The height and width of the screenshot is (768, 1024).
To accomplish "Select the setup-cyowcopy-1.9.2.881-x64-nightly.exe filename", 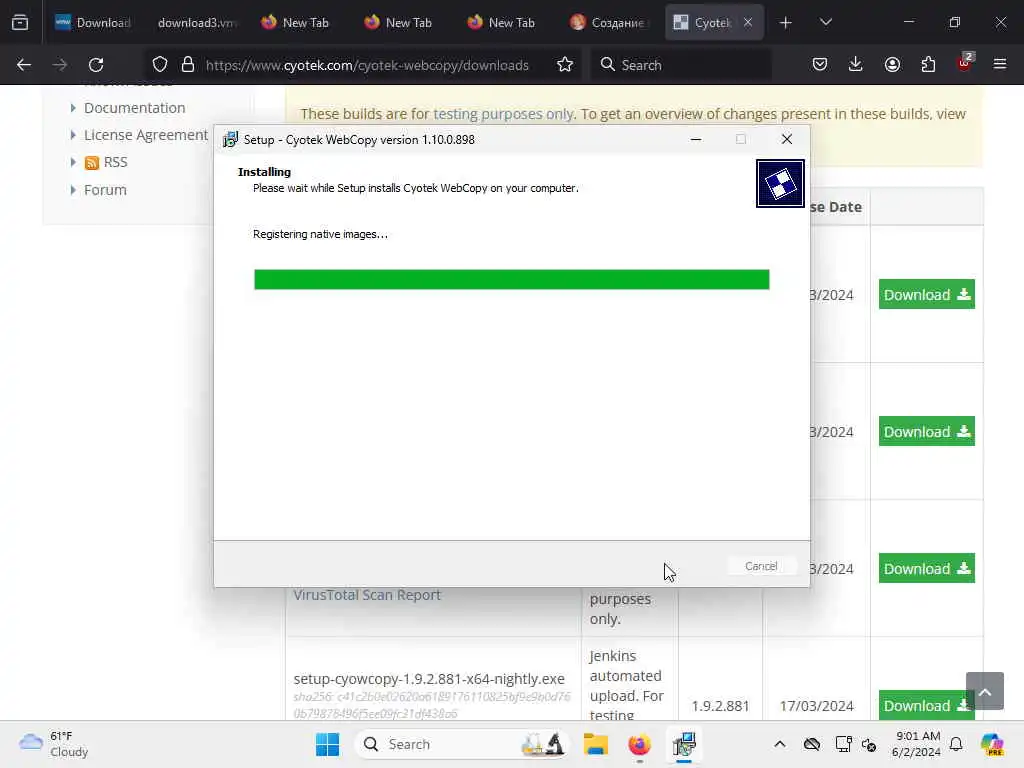I will click(429, 679).
